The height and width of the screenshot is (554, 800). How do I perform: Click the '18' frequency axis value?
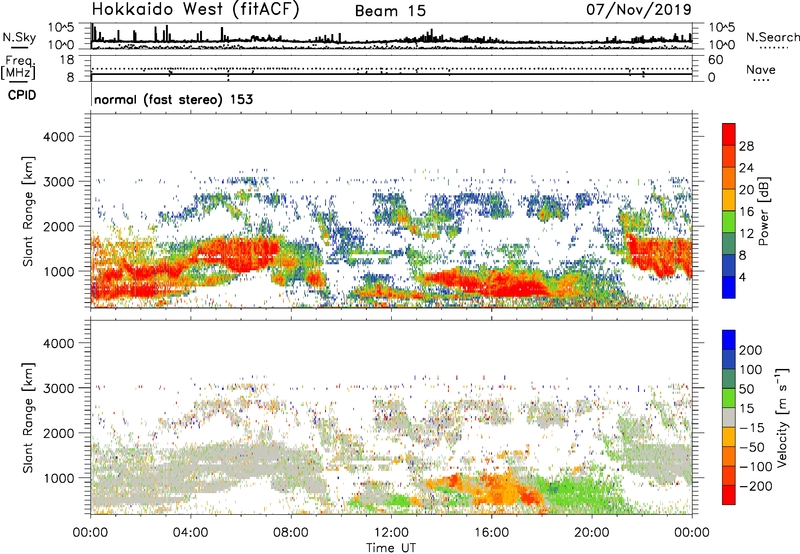click(x=66, y=60)
